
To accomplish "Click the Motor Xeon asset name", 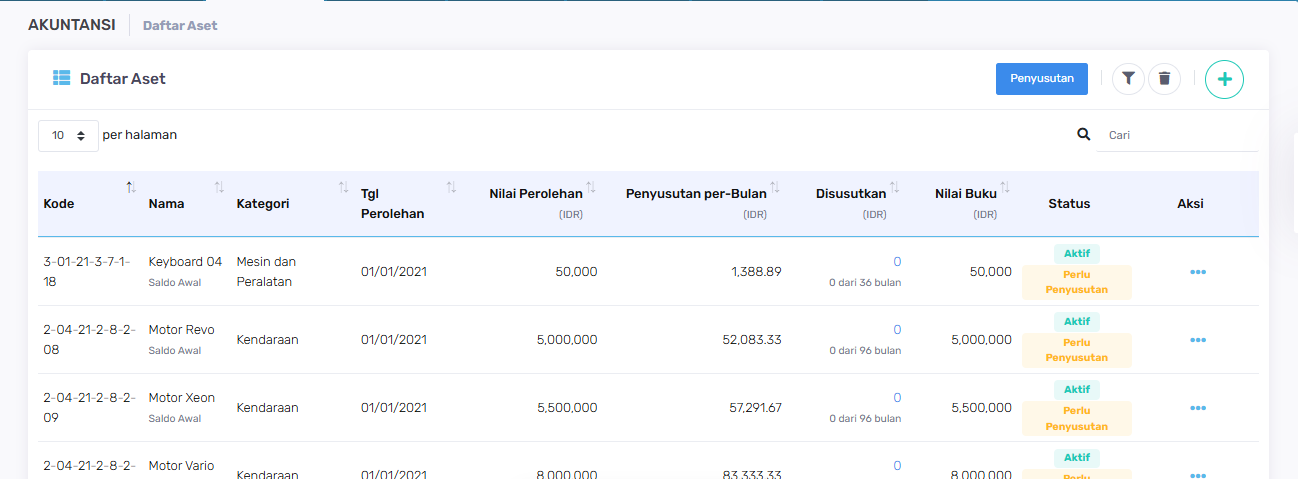I will [181, 398].
